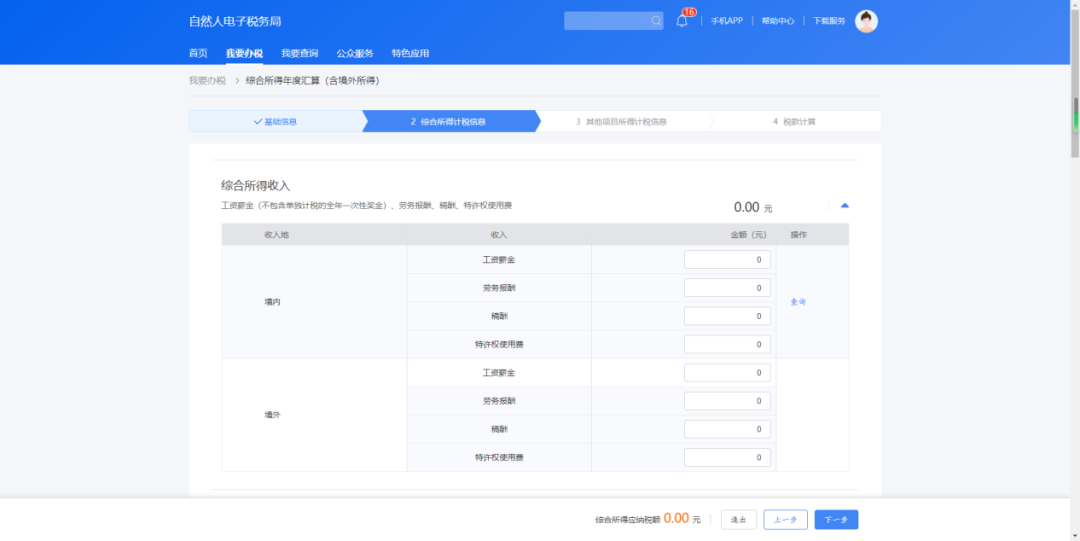Select 公众服务 tab

coord(355,53)
